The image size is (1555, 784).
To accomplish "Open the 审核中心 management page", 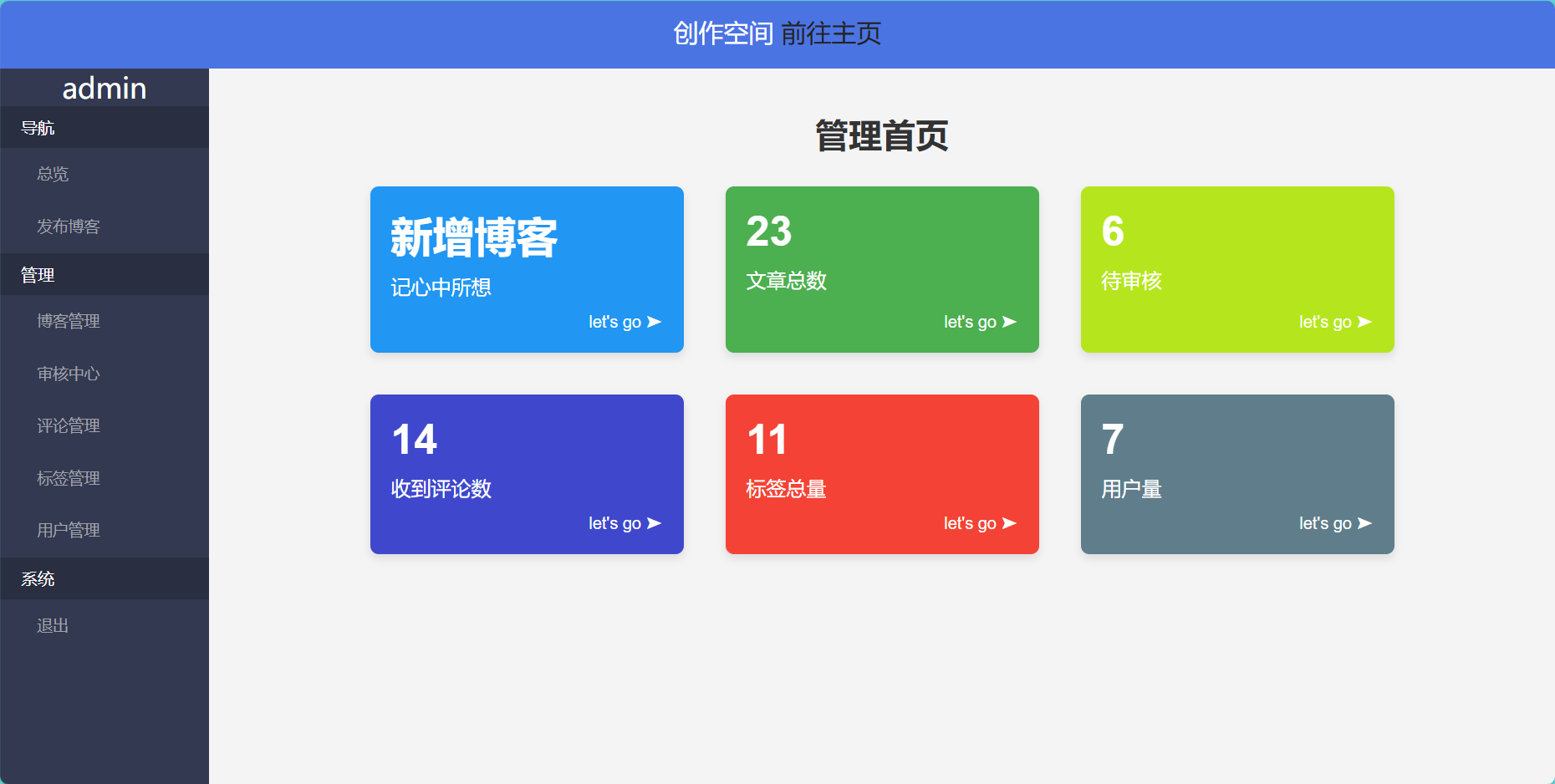I will pos(69,374).
